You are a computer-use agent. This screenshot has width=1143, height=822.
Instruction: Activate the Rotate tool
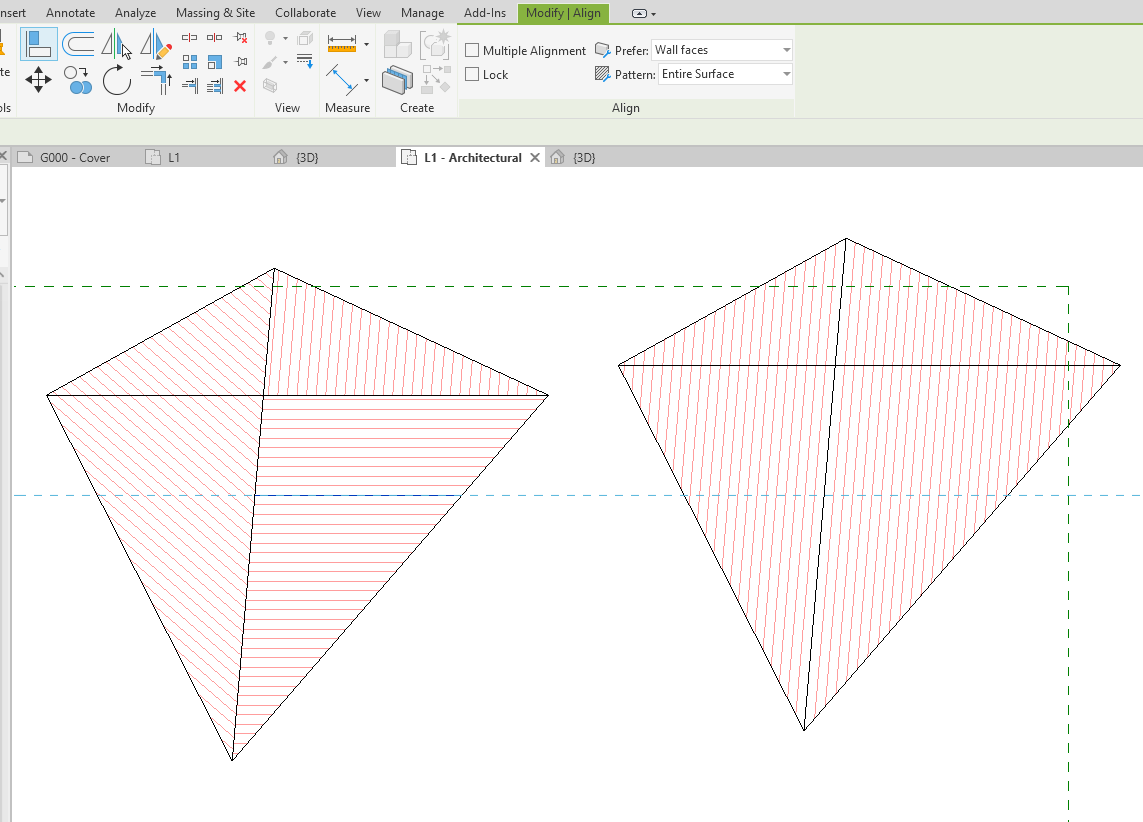pyautogui.click(x=116, y=80)
